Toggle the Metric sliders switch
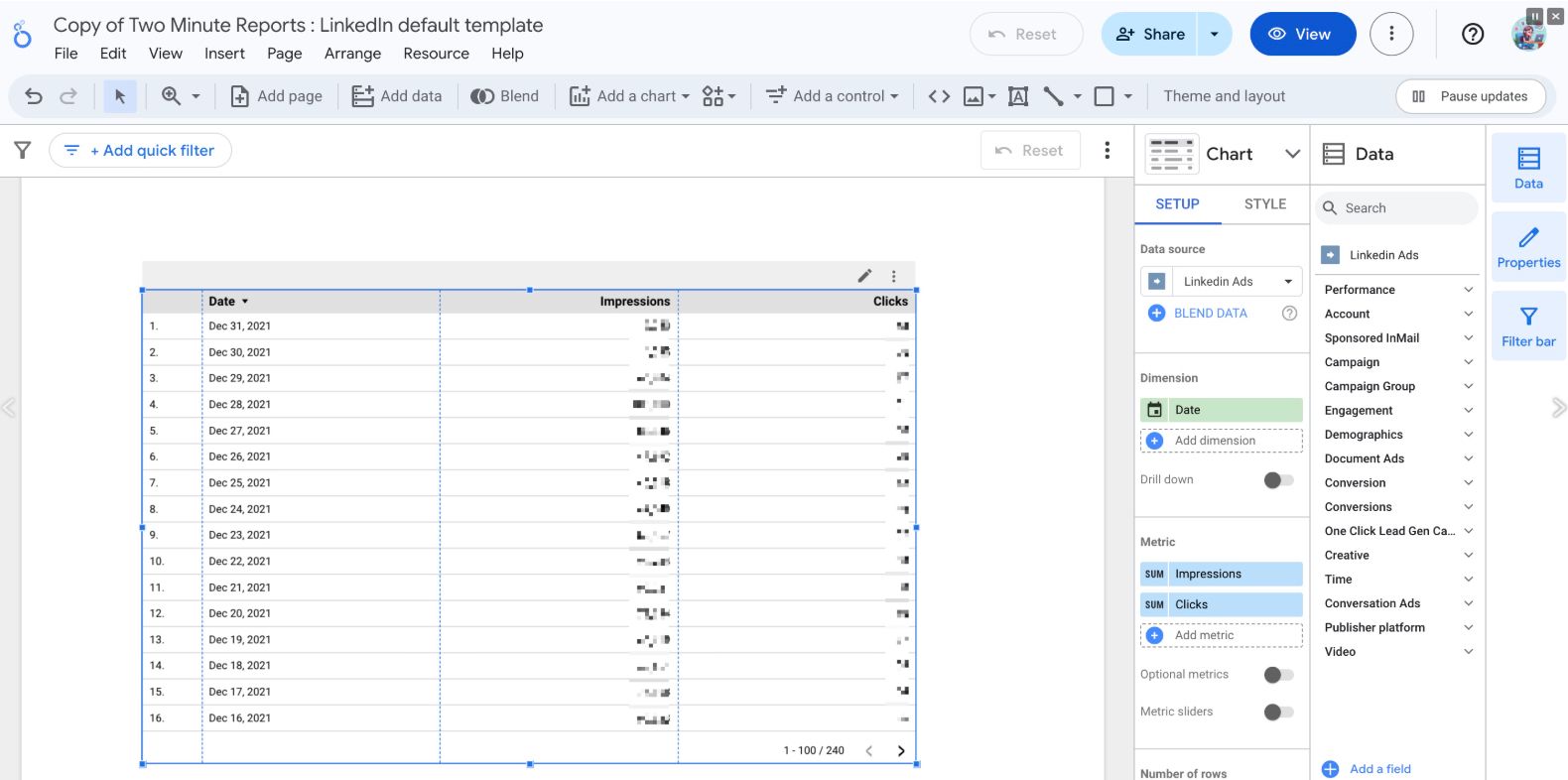This screenshot has width=1568, height=780. tap(1278, 713)
